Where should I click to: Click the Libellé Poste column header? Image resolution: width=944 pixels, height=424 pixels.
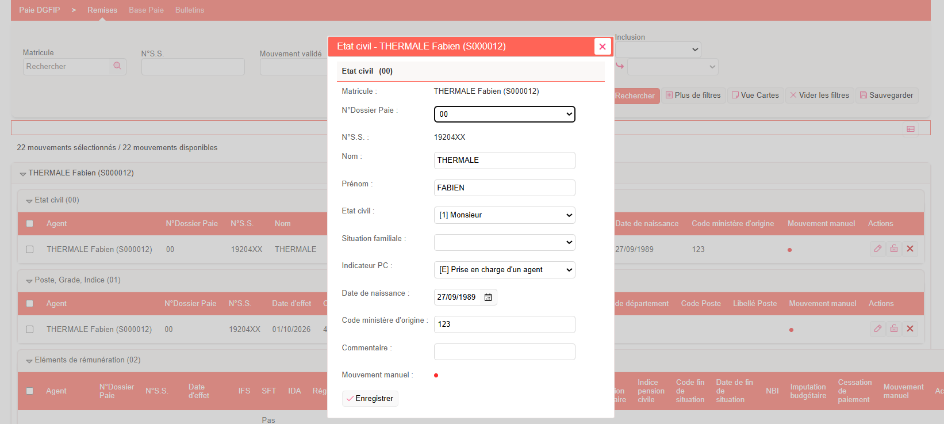pos(753,304)
